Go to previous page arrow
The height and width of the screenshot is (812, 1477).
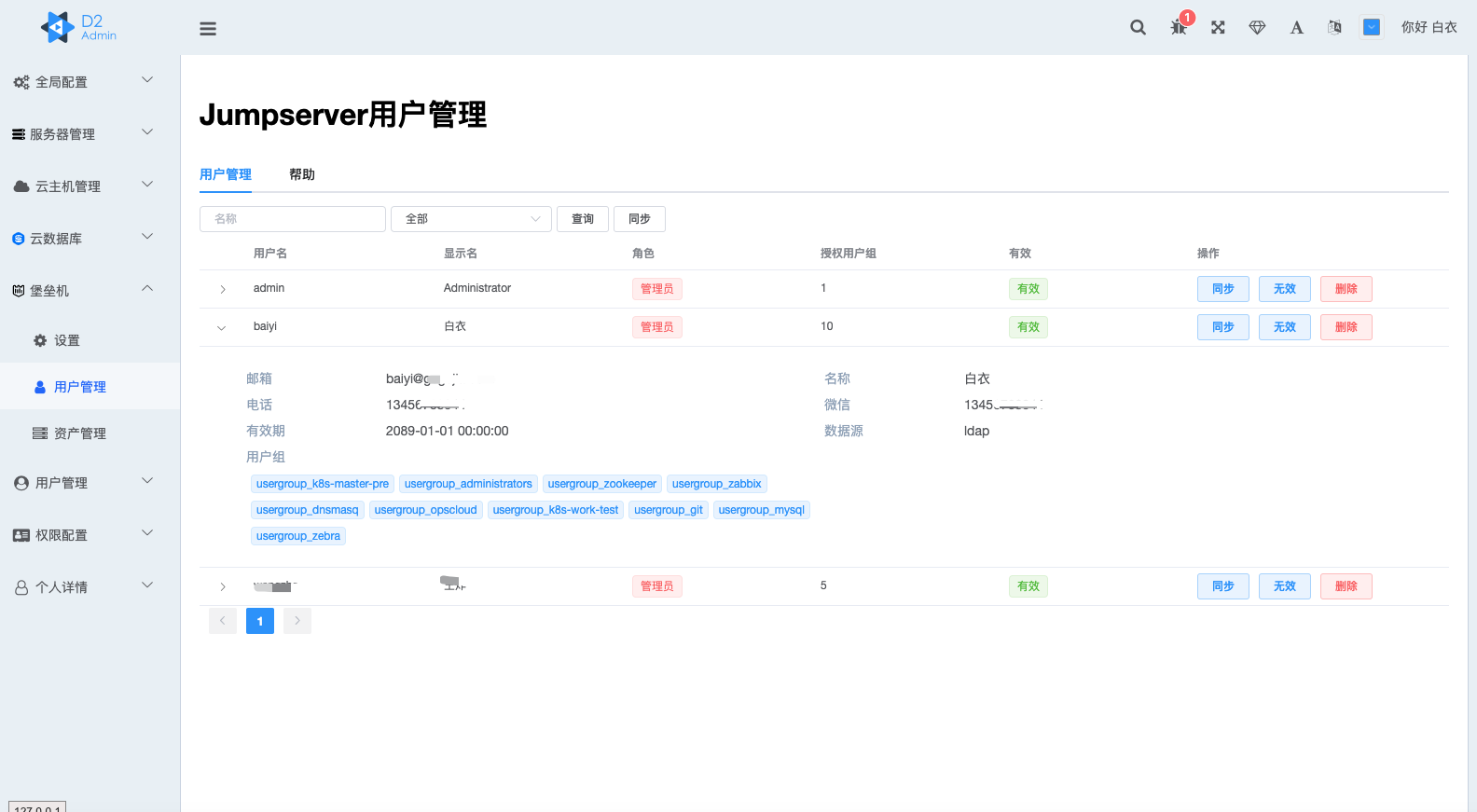[x=223, y=621]
